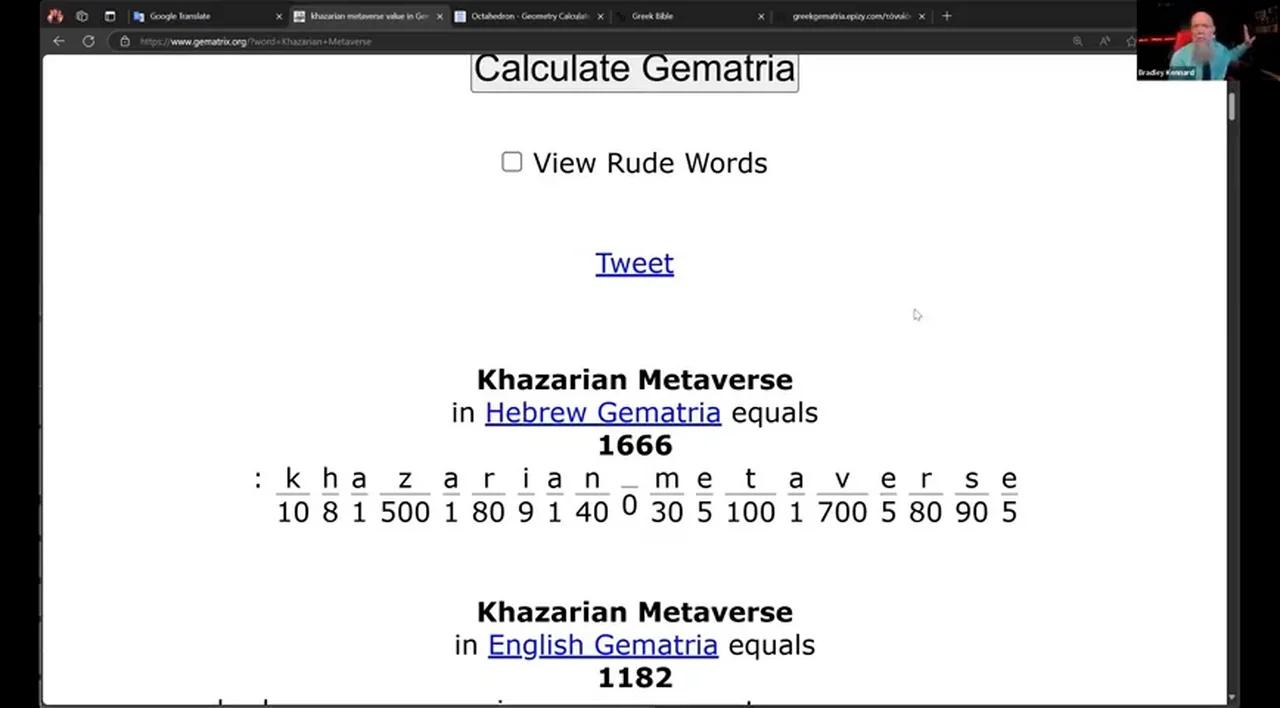Click the favorites star icon

pyautogui.click(x=1131, y=41)
